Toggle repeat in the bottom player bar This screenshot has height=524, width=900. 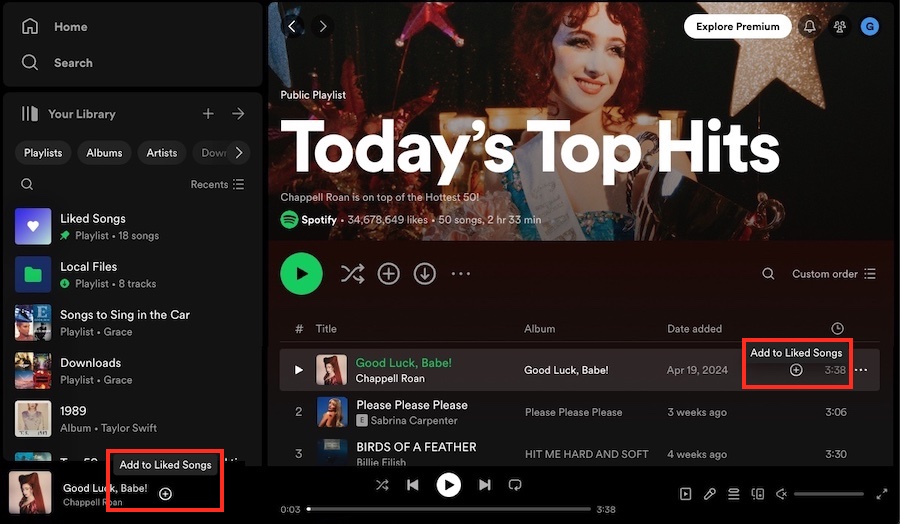[x=516, y=485]
